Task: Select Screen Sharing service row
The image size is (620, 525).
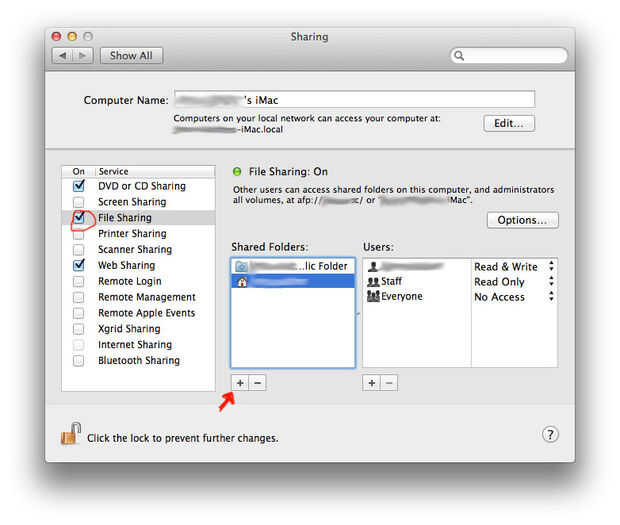Action: pyautogui.click(x=138, y=202)
